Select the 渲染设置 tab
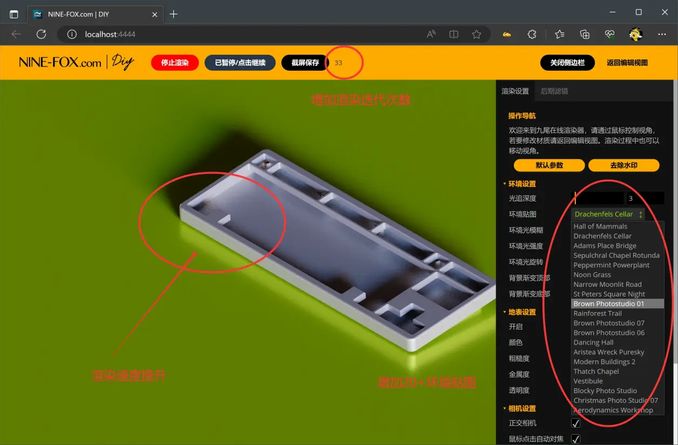Viewport: 678px width, 445px height. click(515, 91)
